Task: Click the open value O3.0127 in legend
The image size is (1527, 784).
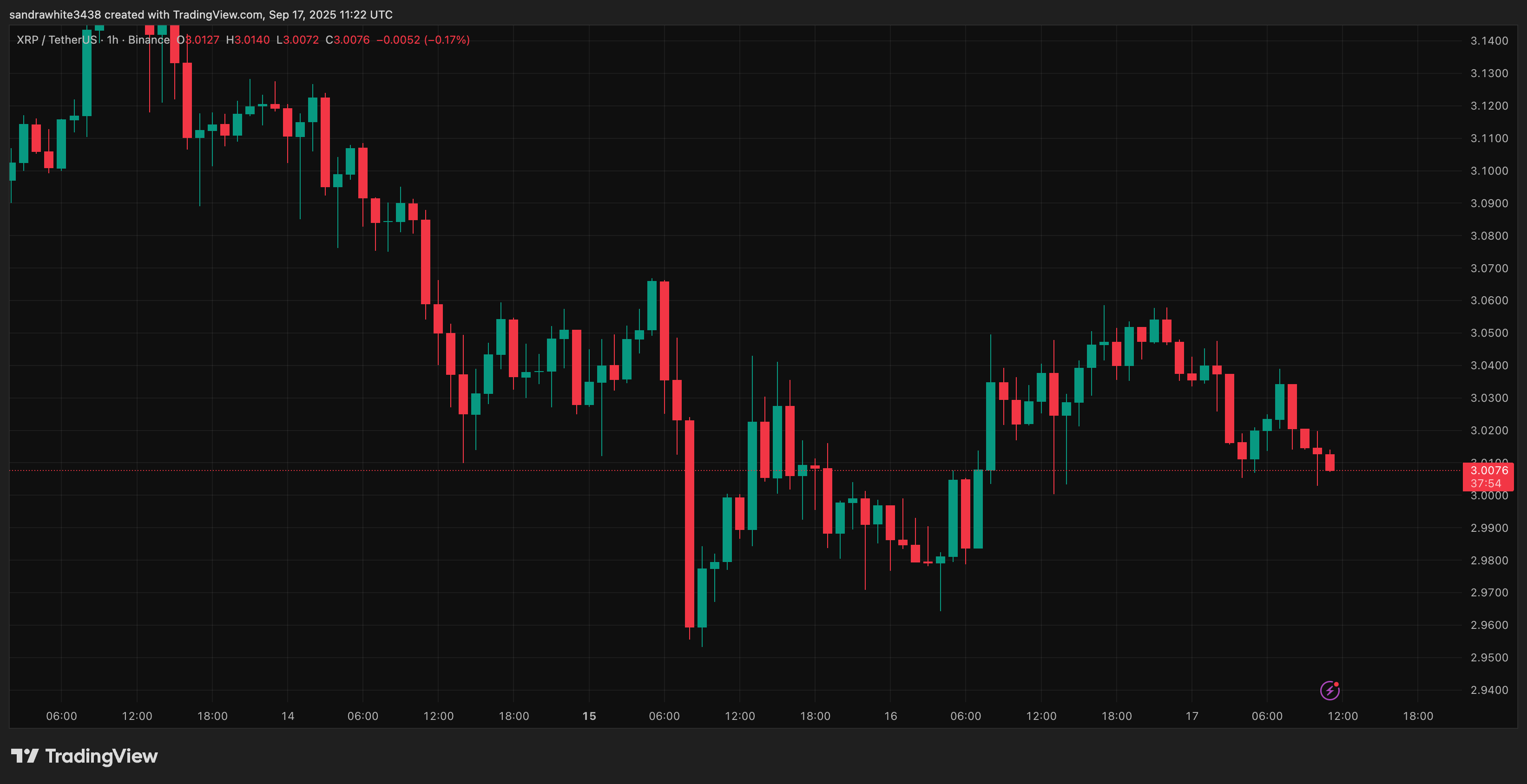Action: pos(197,39)
